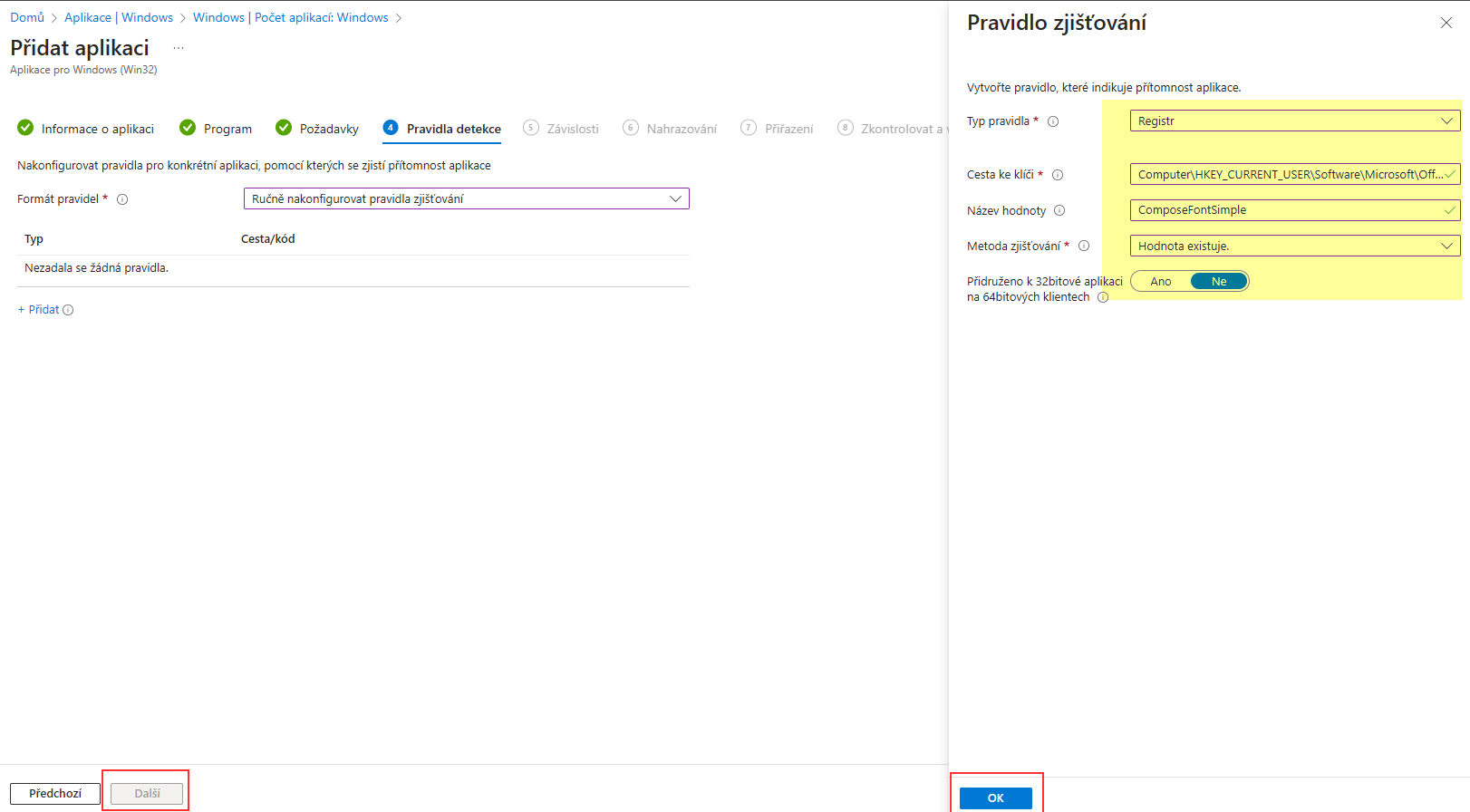This screenshot has height=812, width=1470.
Task: Go to the Informace o aplikaci tab
Action: [86, 129]
